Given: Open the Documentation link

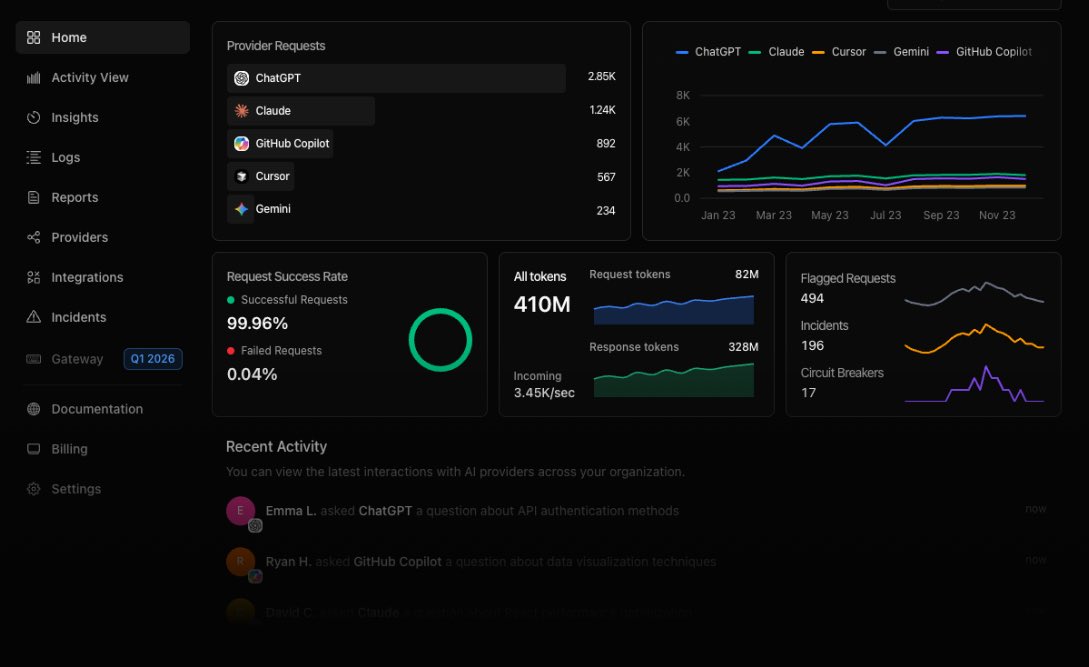Looking at the screenshot, I should [x=103, y=409].
